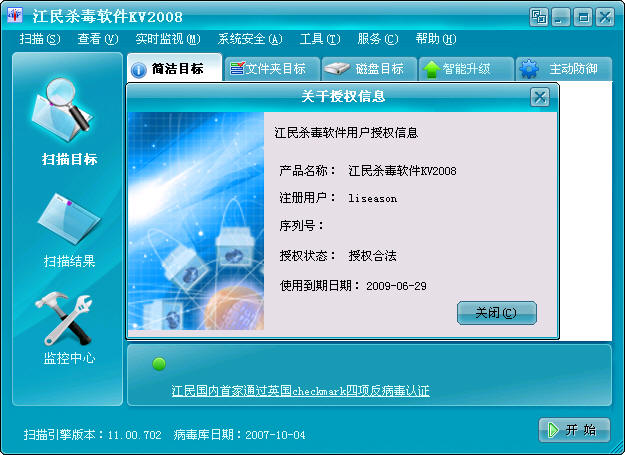This screenshot has height=455, width=625.
Task: Open the 工具(T) menu
Action: point(320,39)
